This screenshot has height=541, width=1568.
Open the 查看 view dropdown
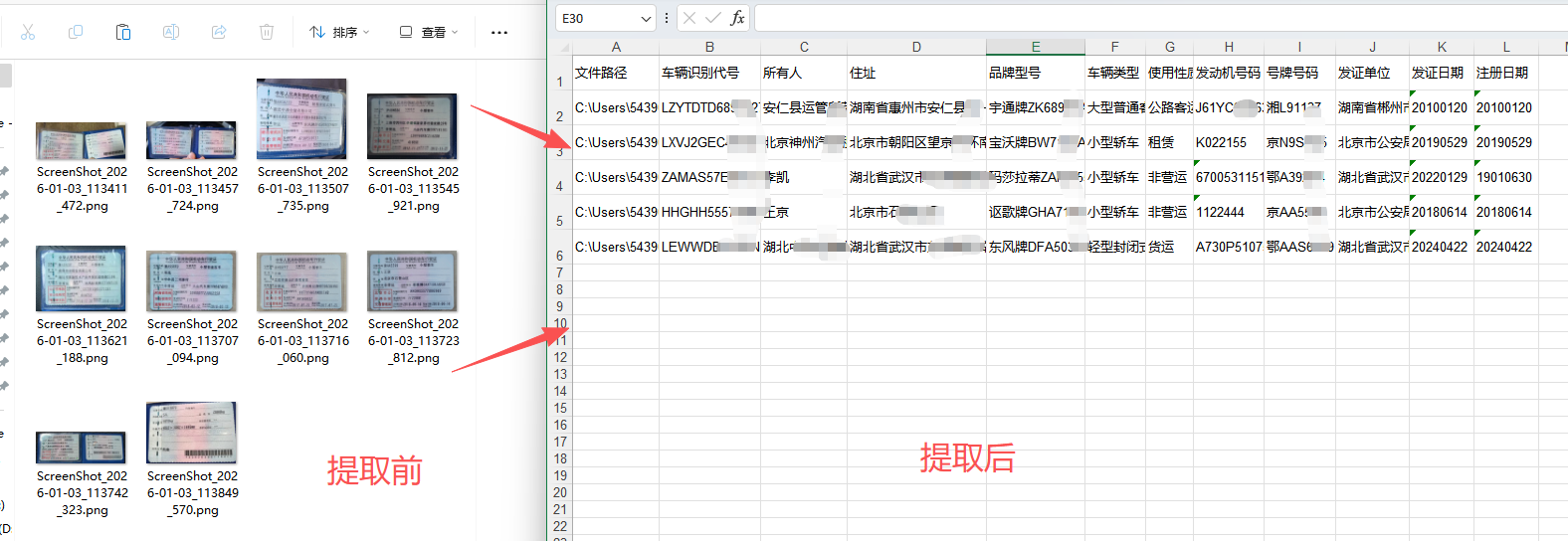(x=429, y=32)
